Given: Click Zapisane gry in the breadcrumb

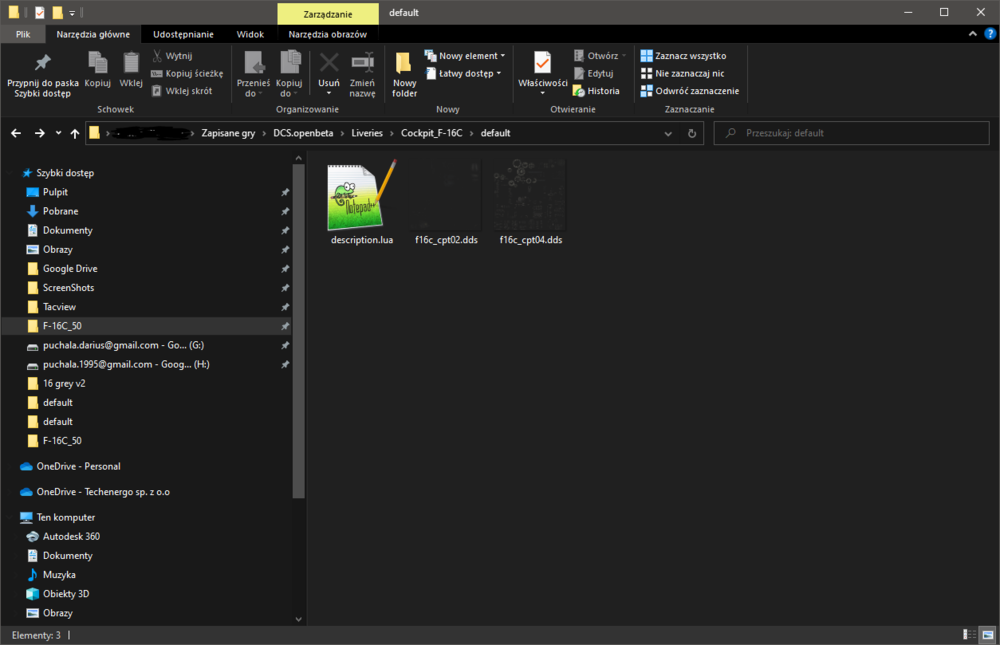Looking at the screenshot, I should 228,133.
